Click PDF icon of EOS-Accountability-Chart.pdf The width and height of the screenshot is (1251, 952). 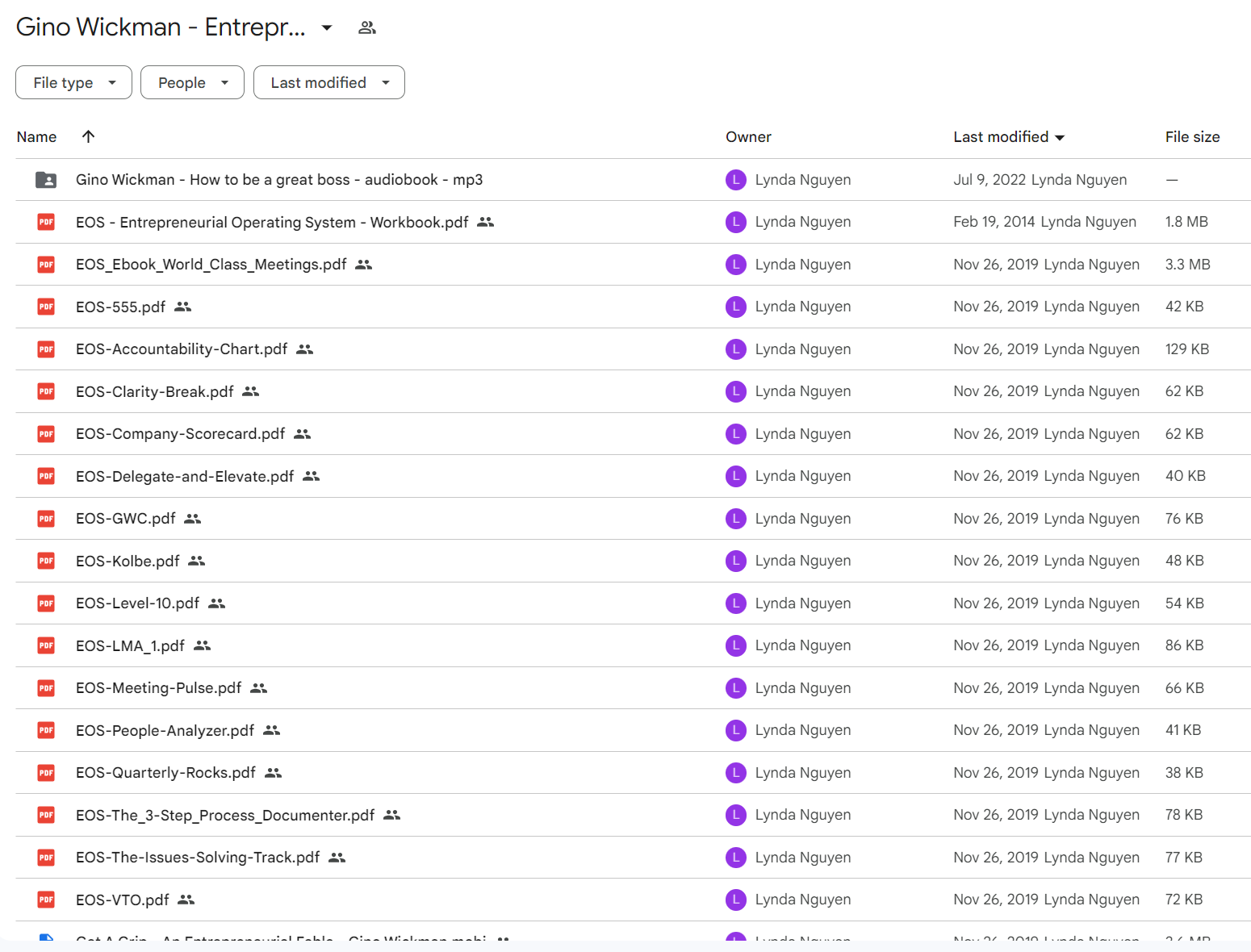[x=46, y=349]
